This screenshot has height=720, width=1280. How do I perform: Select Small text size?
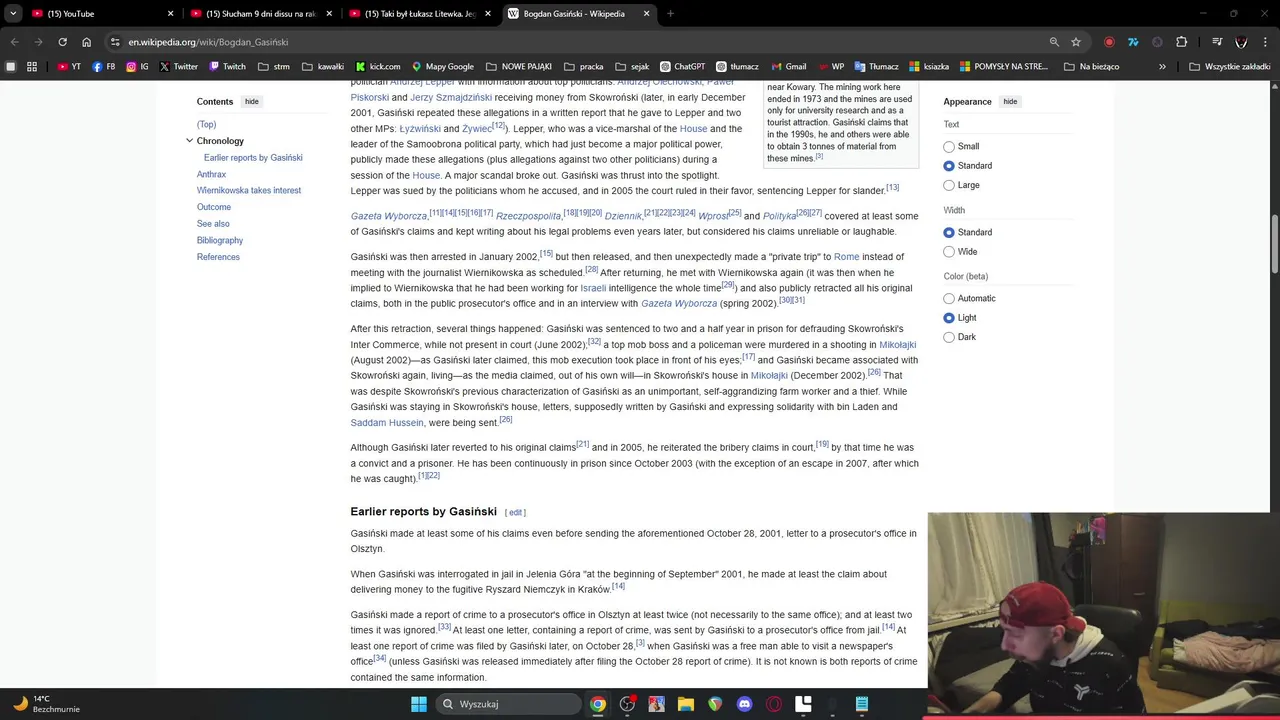tap(949, 147)
